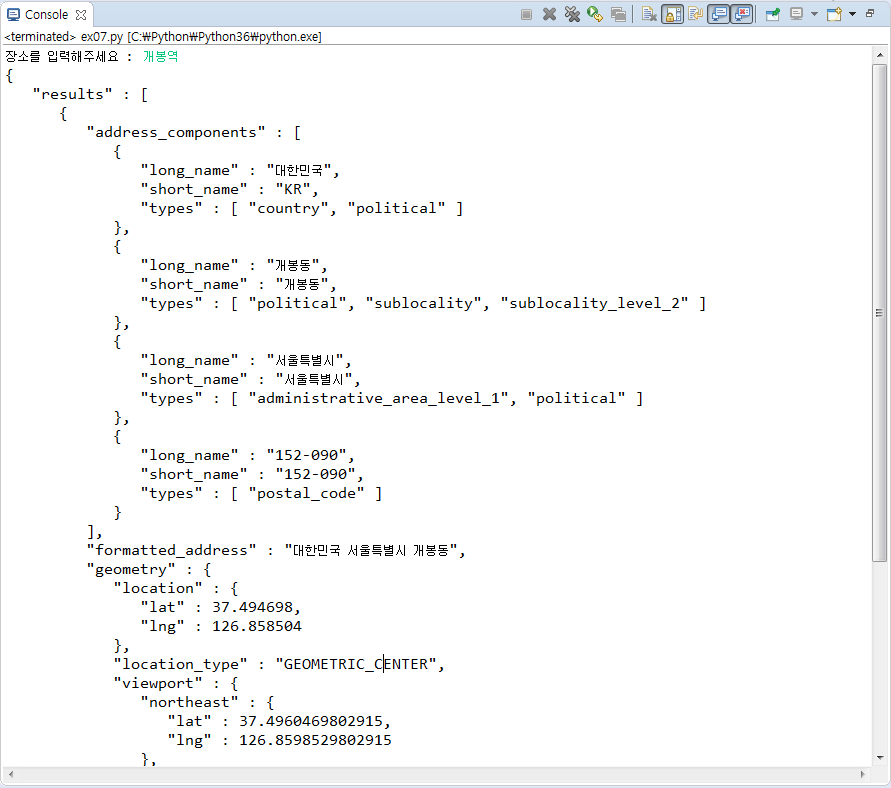891x788 pixels.
Task: Toggle show console when standard error changes
Action: click(742, 14)
